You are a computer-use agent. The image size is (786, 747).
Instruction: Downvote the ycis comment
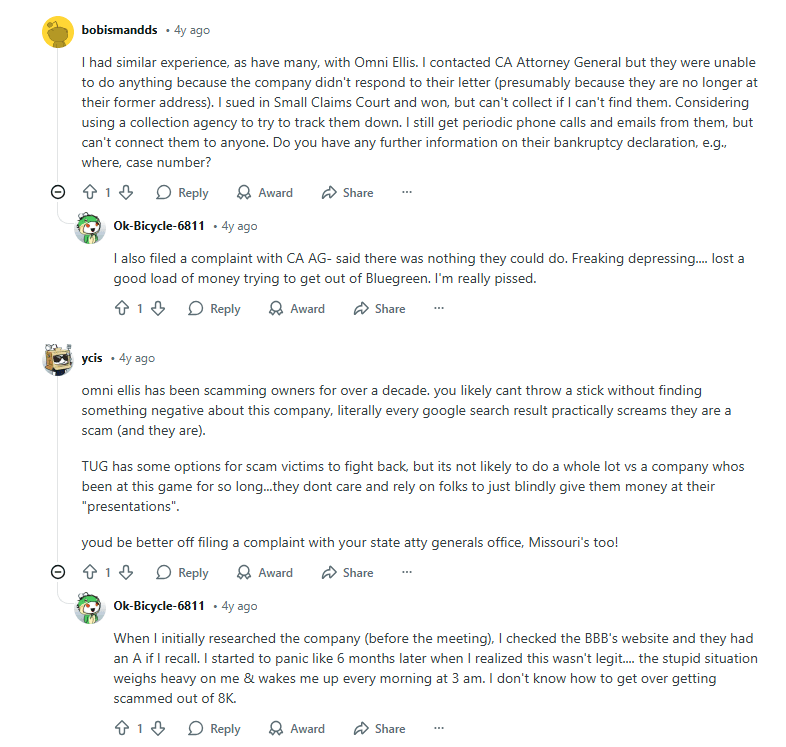click(x=126, y=573)
